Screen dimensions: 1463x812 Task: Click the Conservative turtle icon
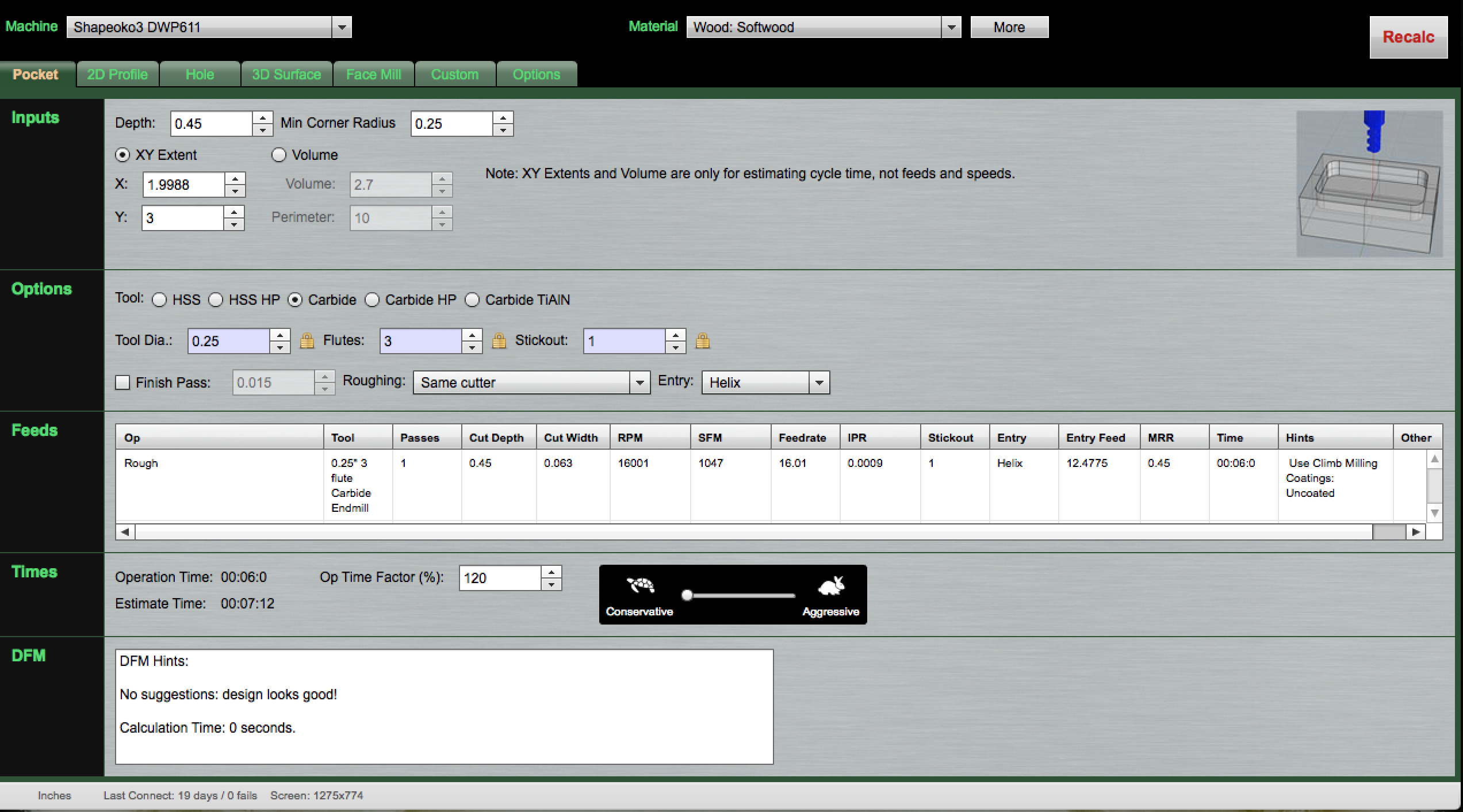pyautogui.click(x=640, y=586)
